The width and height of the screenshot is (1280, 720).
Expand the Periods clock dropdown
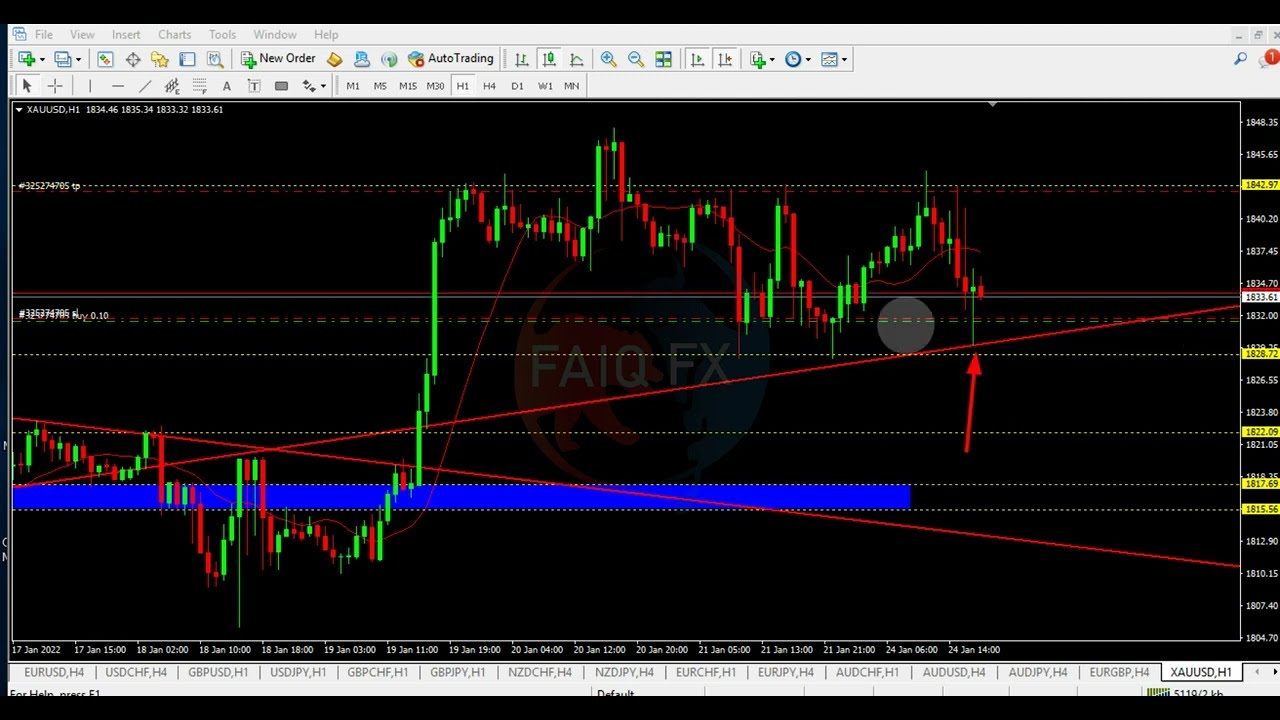[x=807, y=60]
